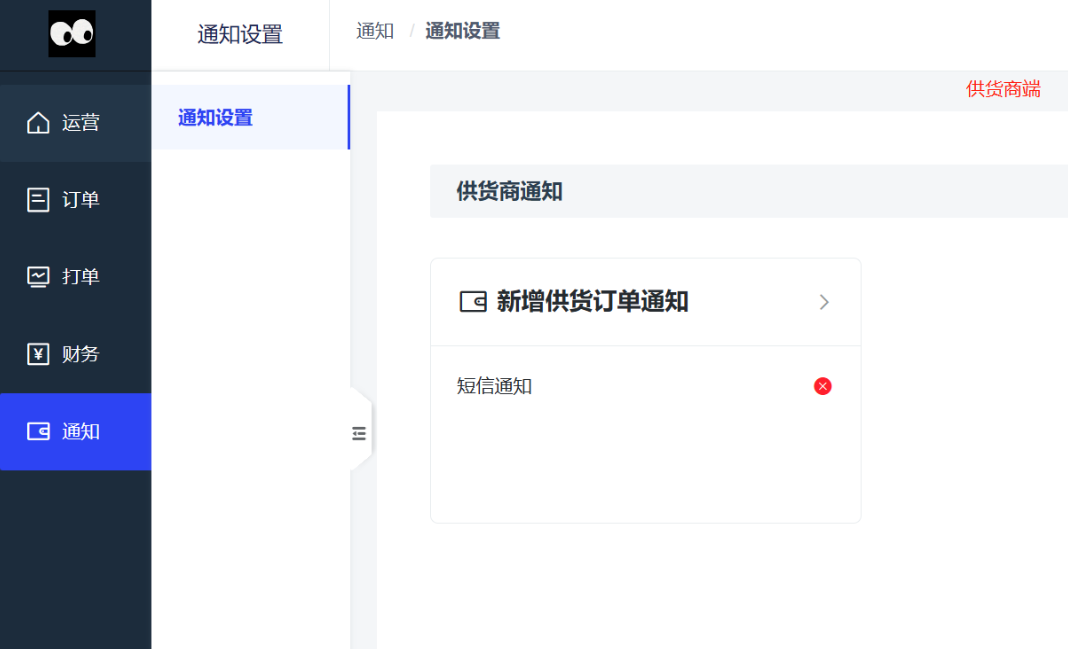Click the 供货商通知 section header

click(509, 191)
